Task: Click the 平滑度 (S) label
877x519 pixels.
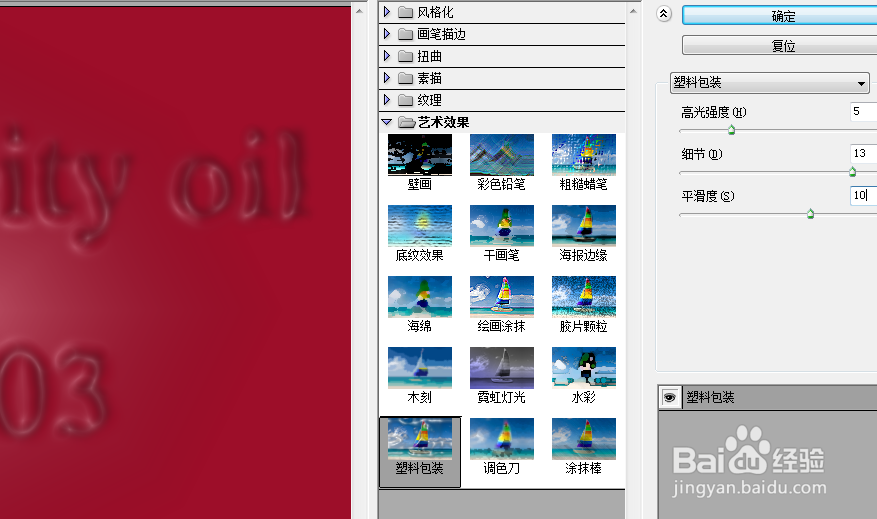Action: click(708, 196)
